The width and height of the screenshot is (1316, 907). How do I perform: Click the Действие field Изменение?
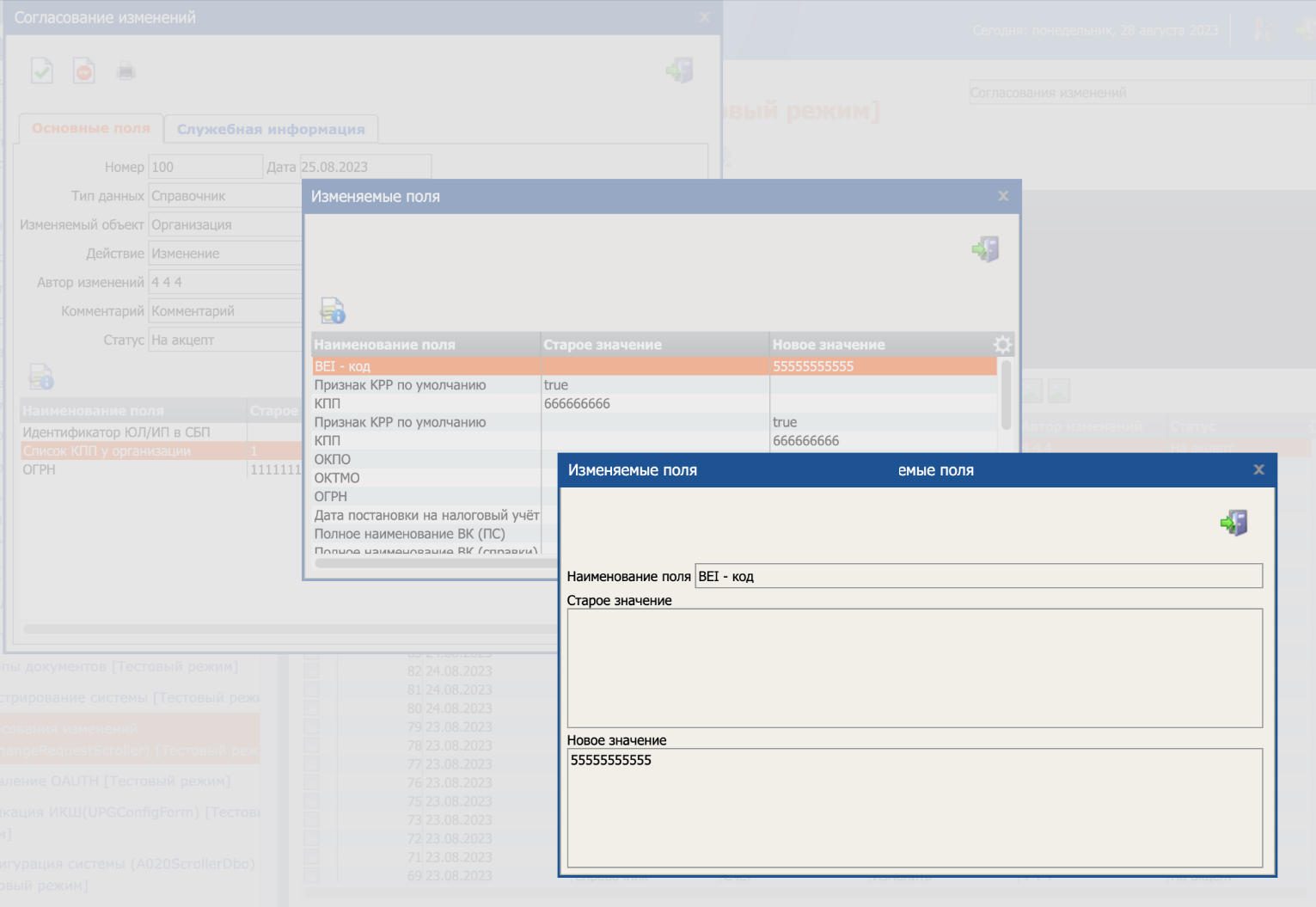225,254
